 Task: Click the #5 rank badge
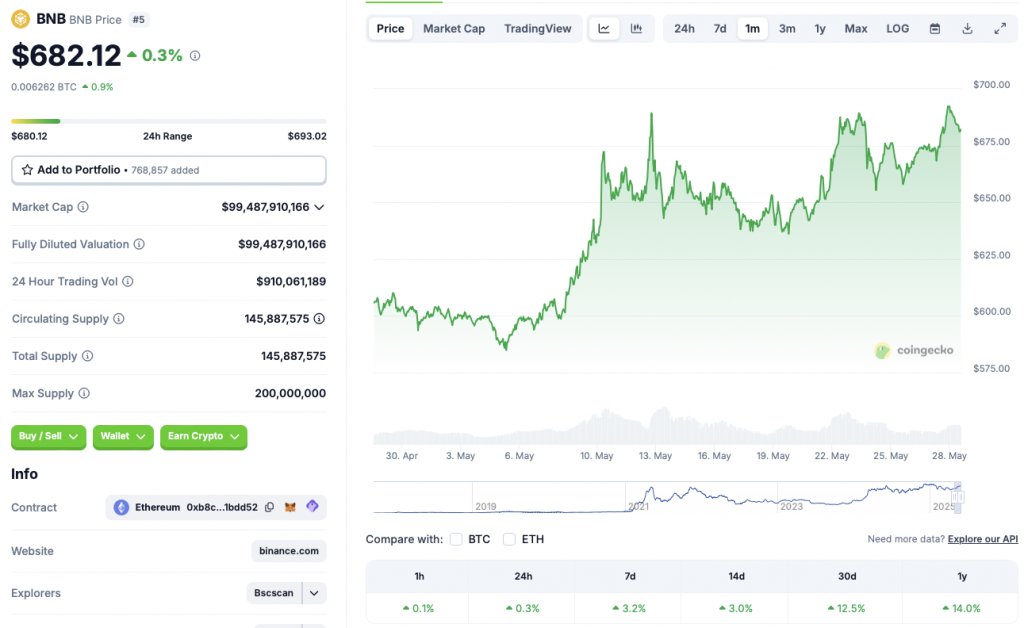coord(138,20)
